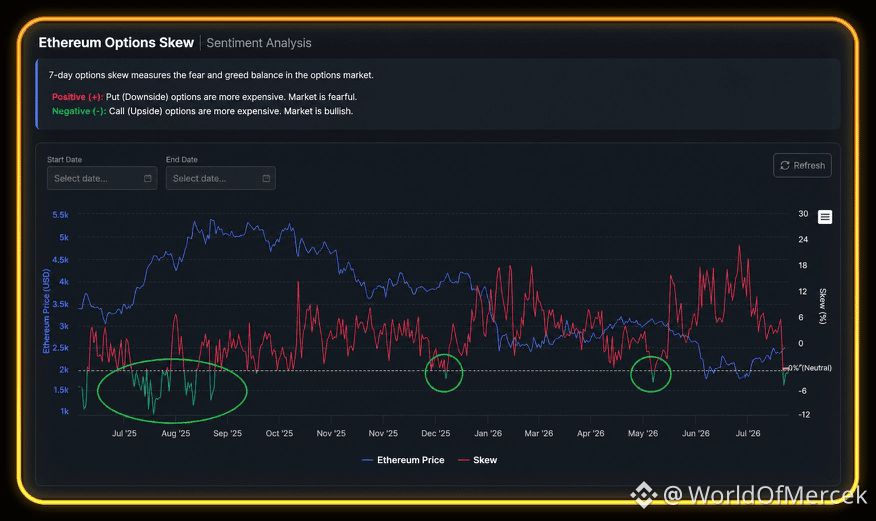Focus the End Date input field

tap(220, 178)
